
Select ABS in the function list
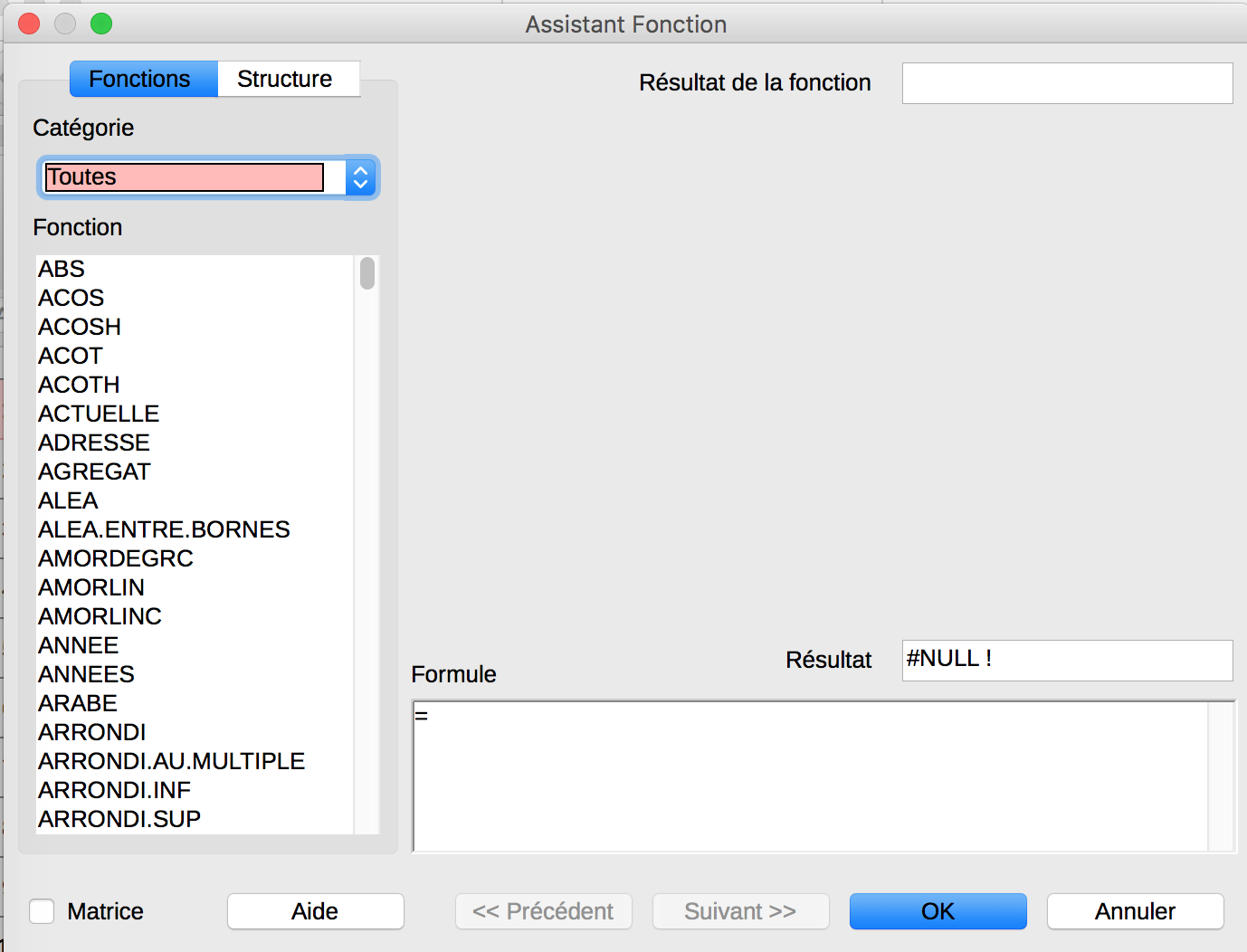[x=195, y=269]
